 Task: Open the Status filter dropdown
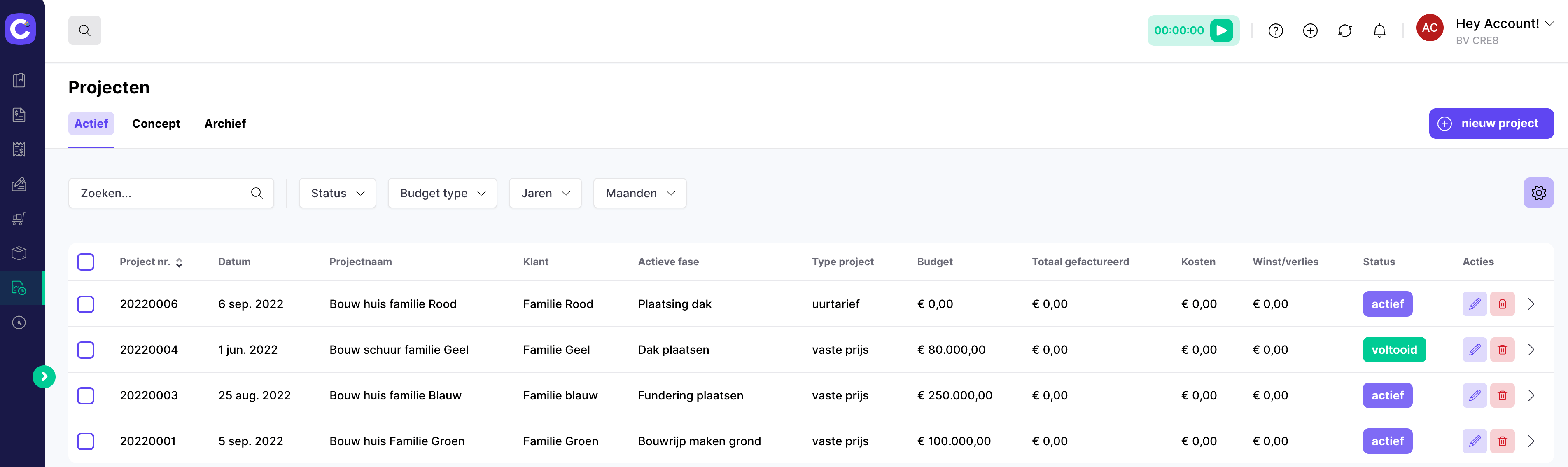pyautogui.click(x=337, y=193)
